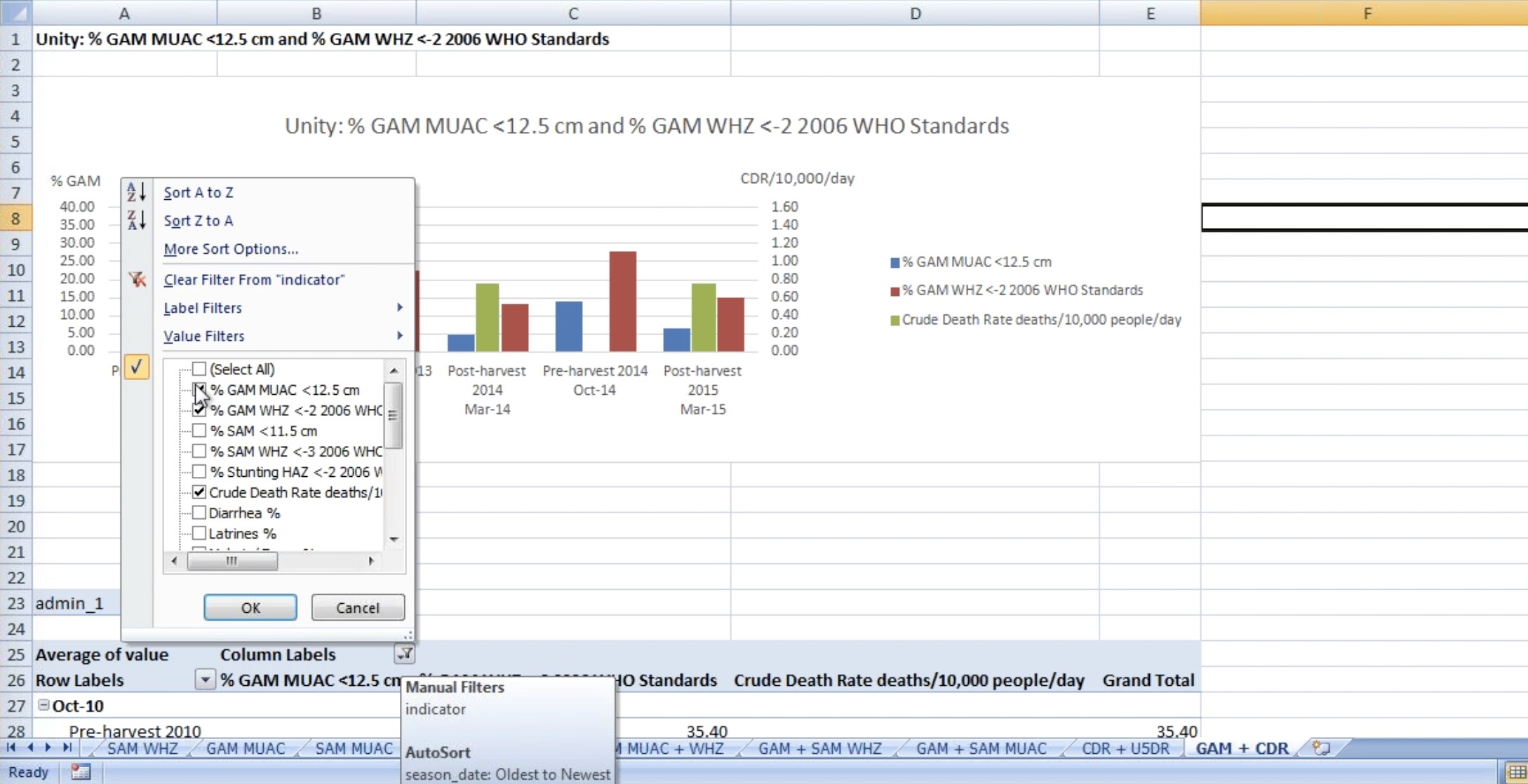Collapse the Oct-10 row group
The height and width of the screenshot is (784, 1528).
43,705
